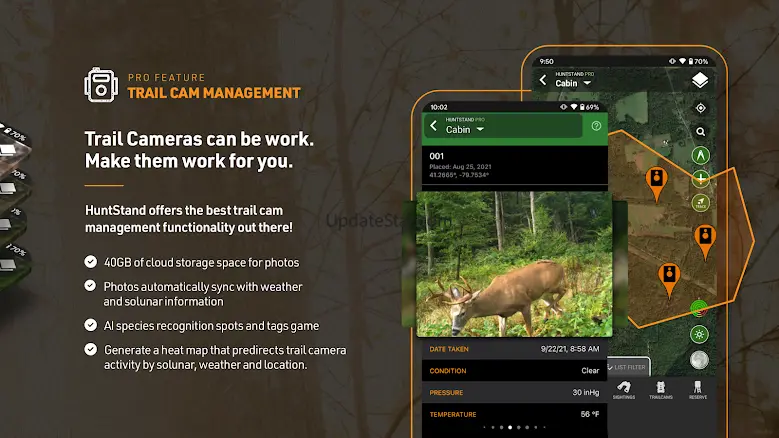
Task: Click the active page indicator dot
Action: click(510, 427)
